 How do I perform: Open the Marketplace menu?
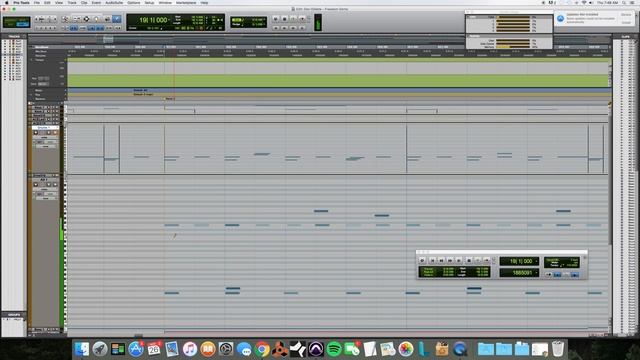pyautogui.click(x=186, y=2)
